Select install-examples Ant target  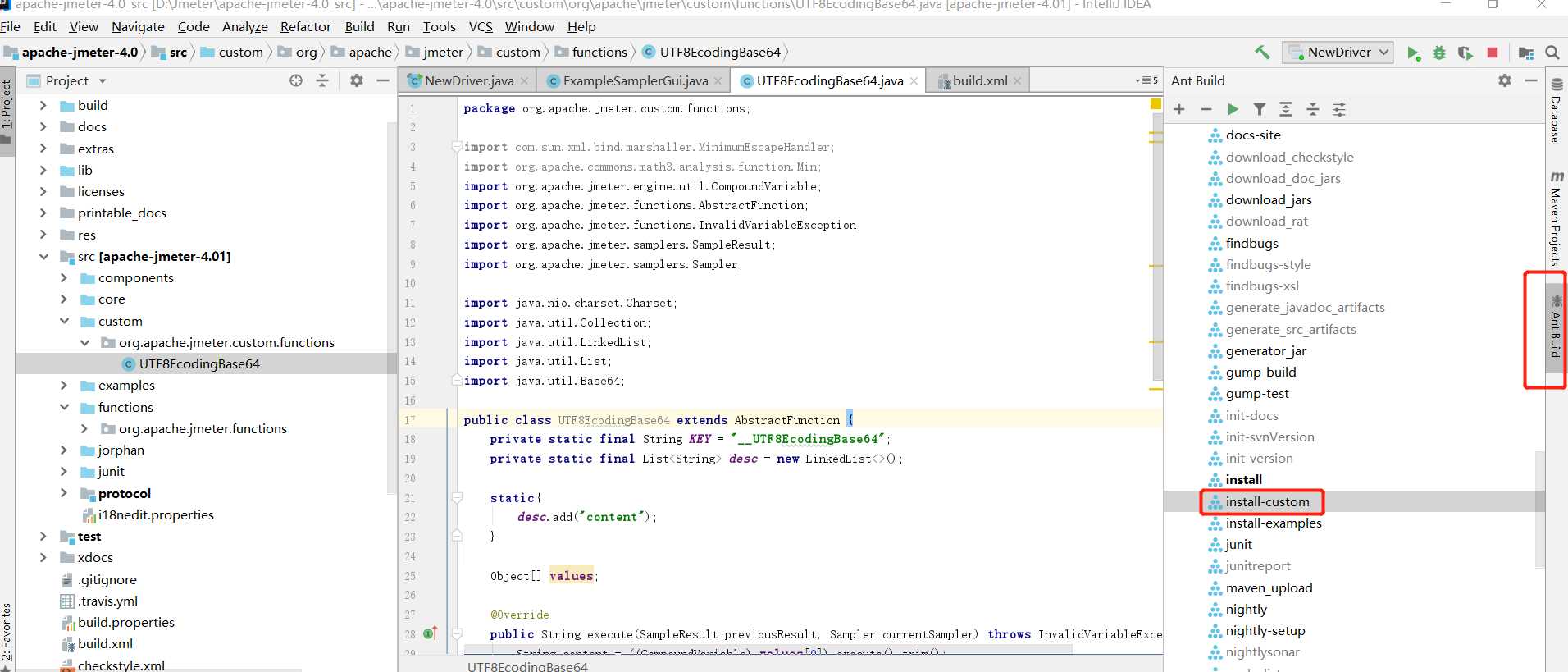pyautogui.click(x=1274, y=523)
